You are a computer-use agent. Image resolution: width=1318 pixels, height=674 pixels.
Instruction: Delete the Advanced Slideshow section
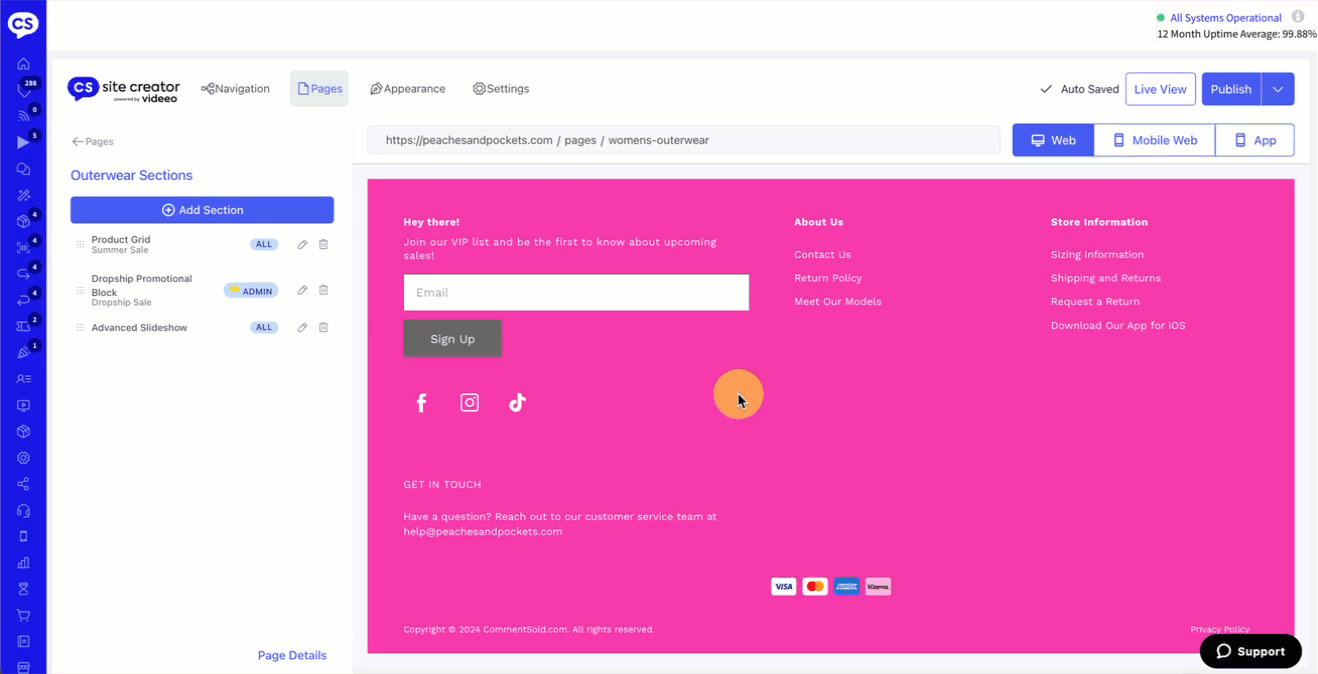[323, 328]
